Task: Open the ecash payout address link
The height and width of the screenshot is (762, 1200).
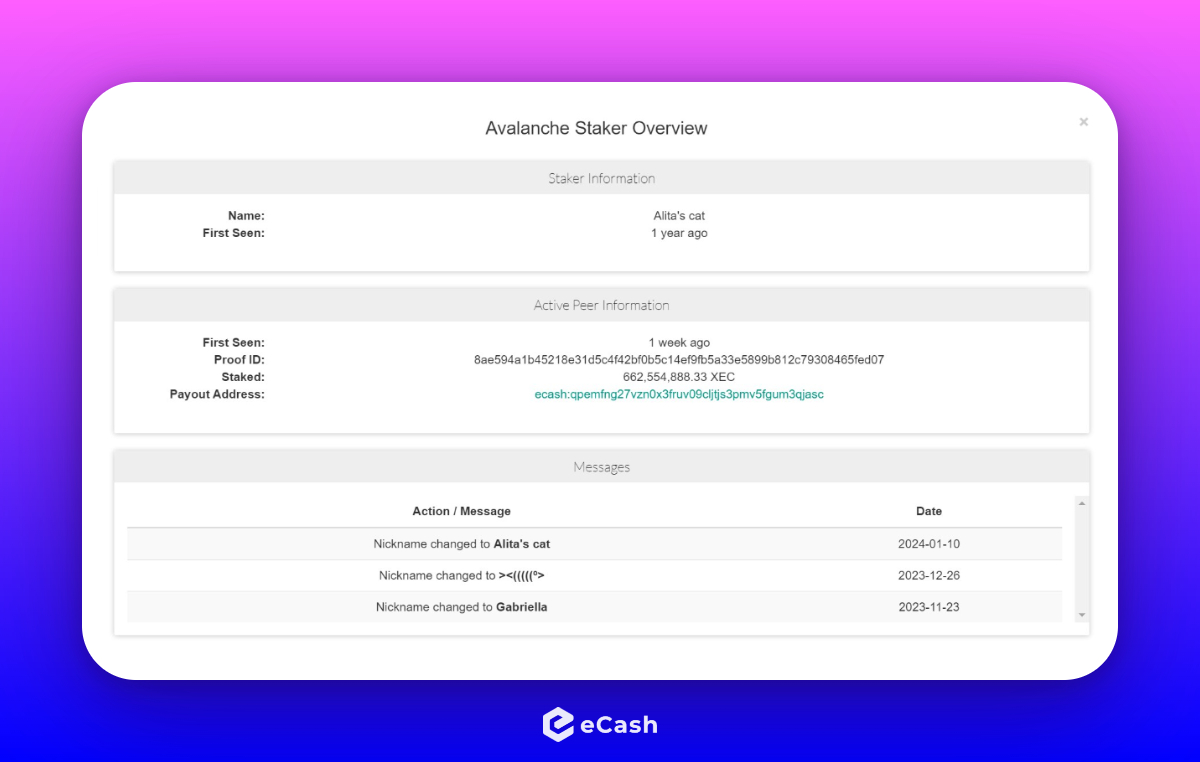Action: click(679, 394)
